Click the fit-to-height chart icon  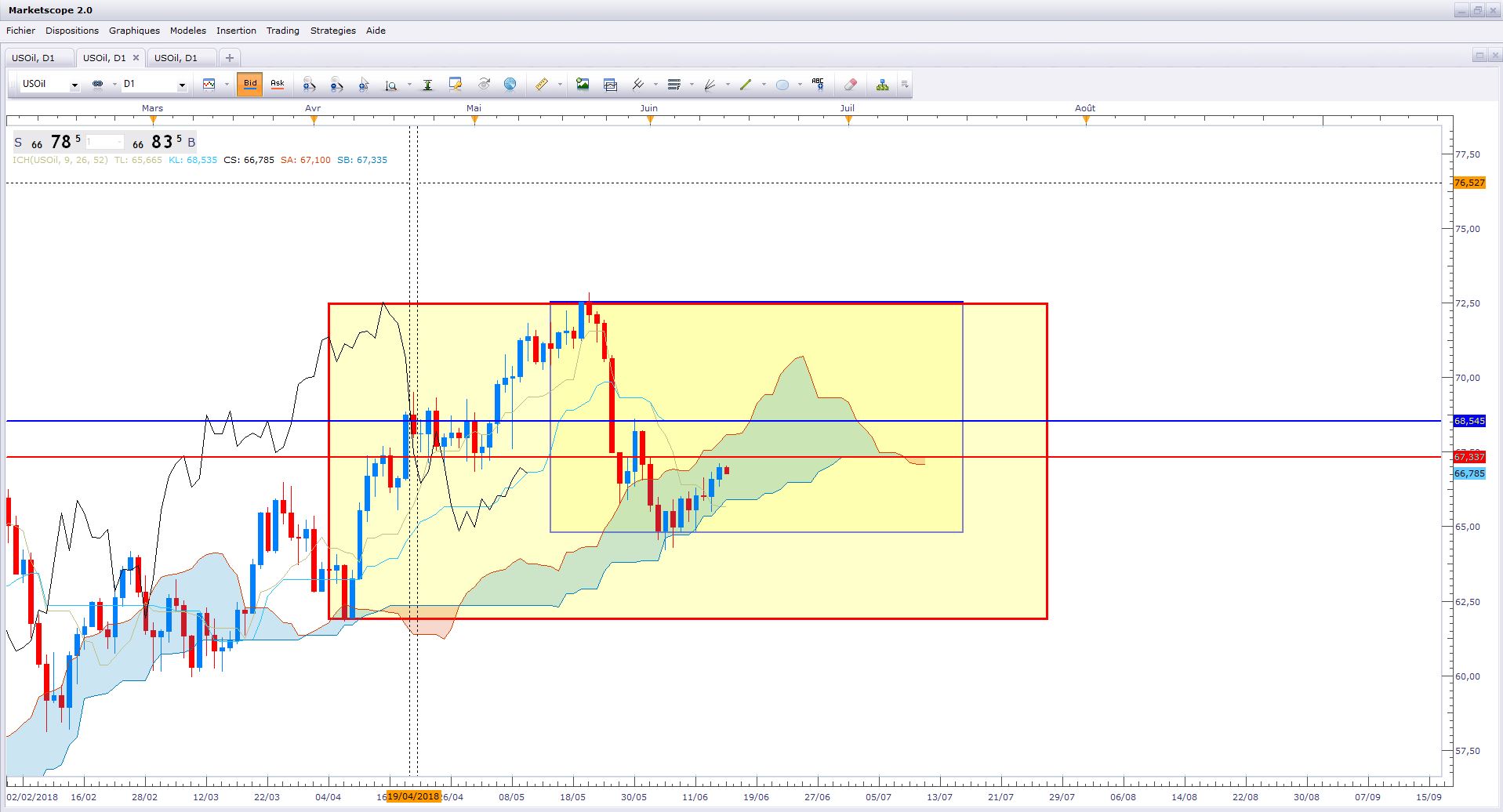click(428, 85)
